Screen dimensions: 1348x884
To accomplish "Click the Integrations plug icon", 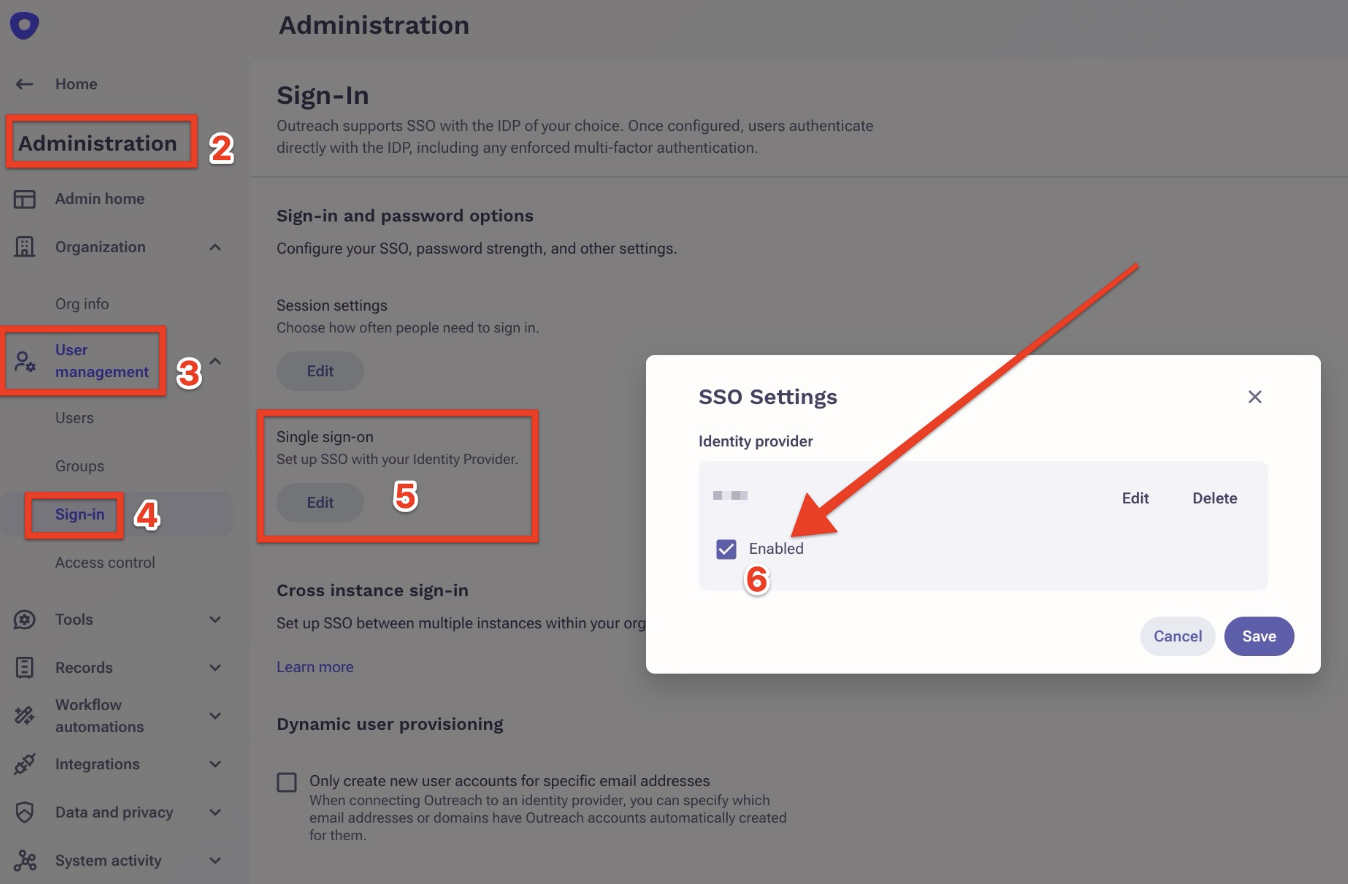I will pyautogui.click(x=25, y=765).
